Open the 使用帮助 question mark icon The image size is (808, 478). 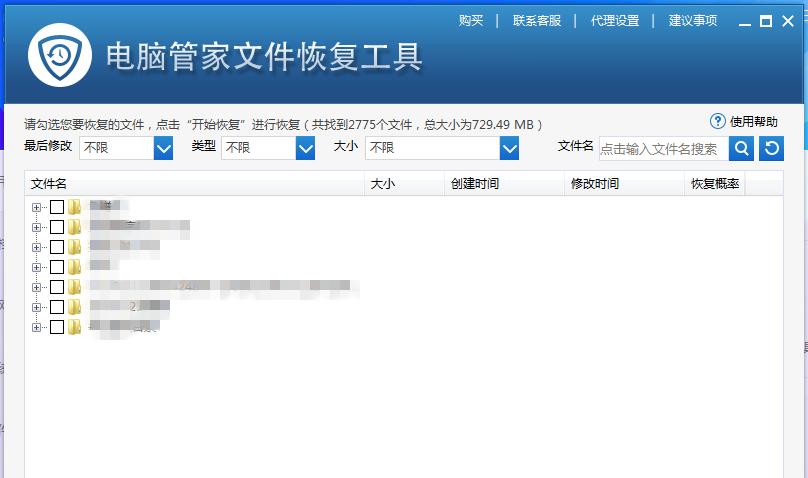pyautogui.click(x=717, y=122)
